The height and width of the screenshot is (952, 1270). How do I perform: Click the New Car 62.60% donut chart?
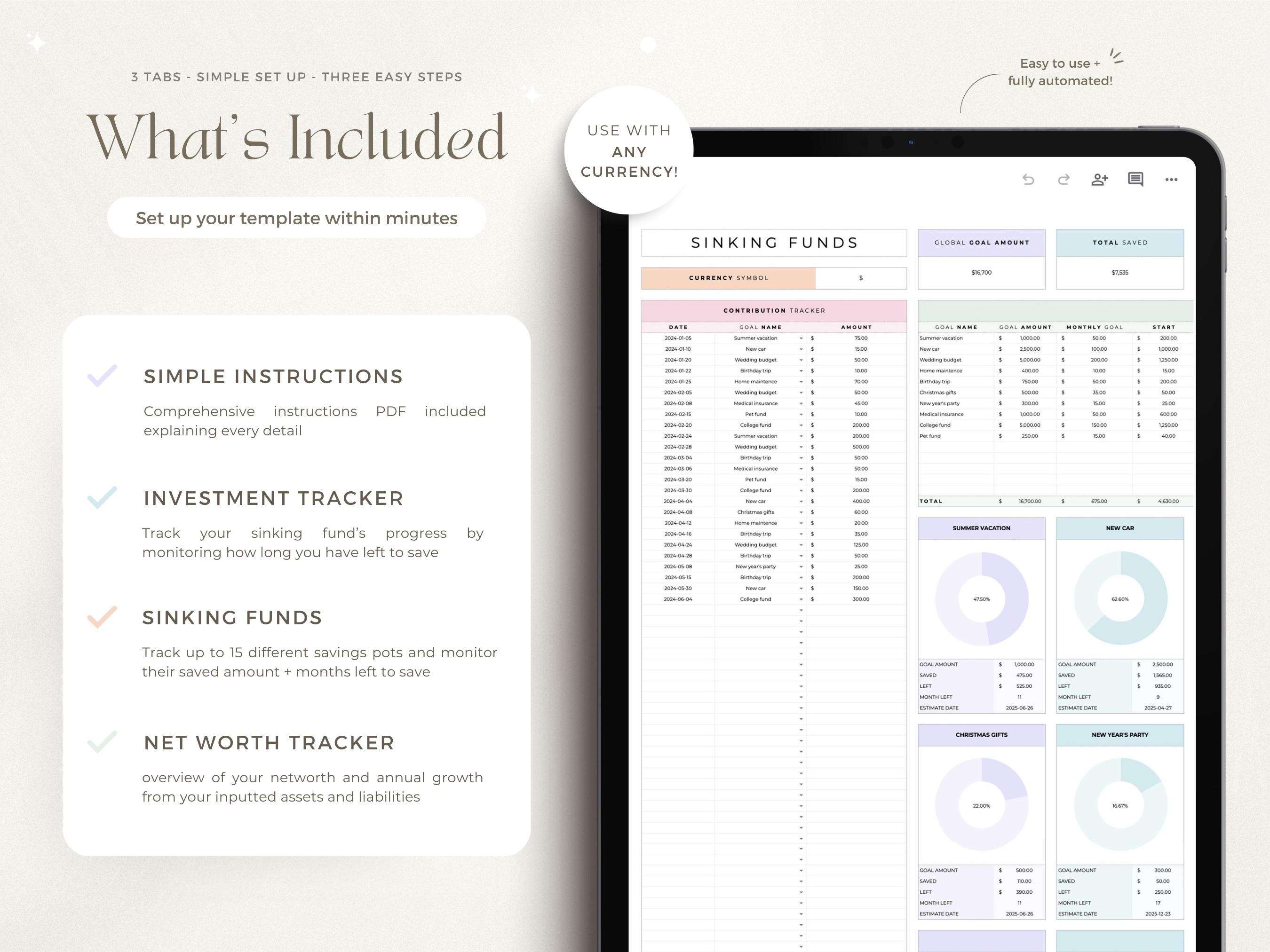[1120, 598]
